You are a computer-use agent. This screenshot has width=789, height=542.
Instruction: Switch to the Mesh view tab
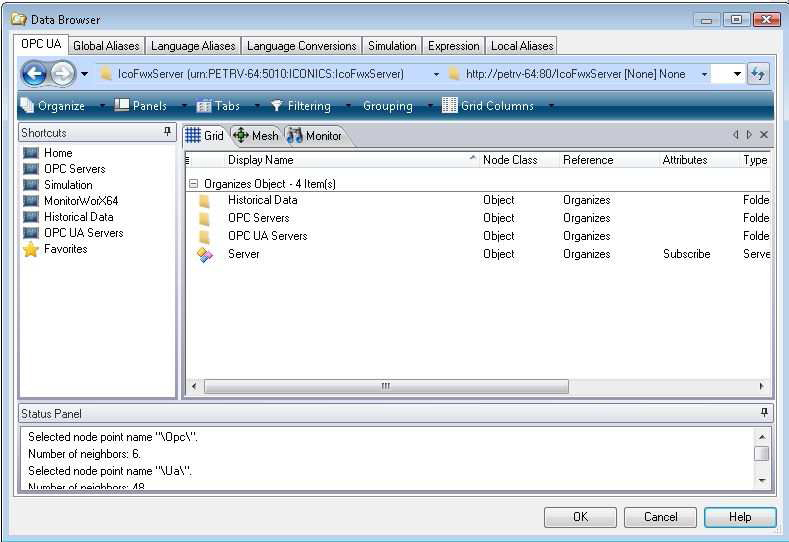tap(256, 136)
